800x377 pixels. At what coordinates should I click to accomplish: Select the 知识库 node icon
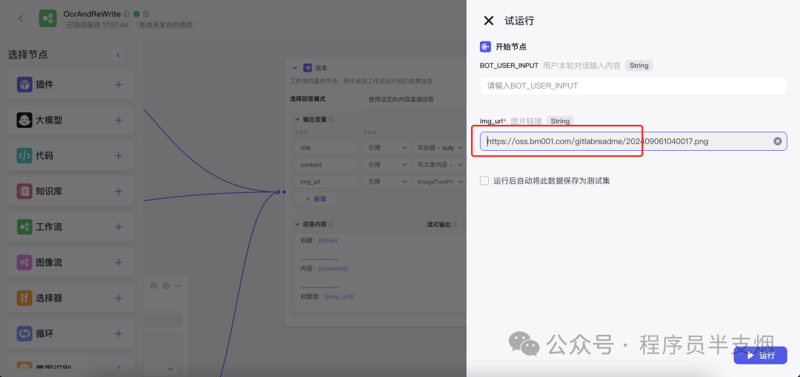(x=24, y=191)
